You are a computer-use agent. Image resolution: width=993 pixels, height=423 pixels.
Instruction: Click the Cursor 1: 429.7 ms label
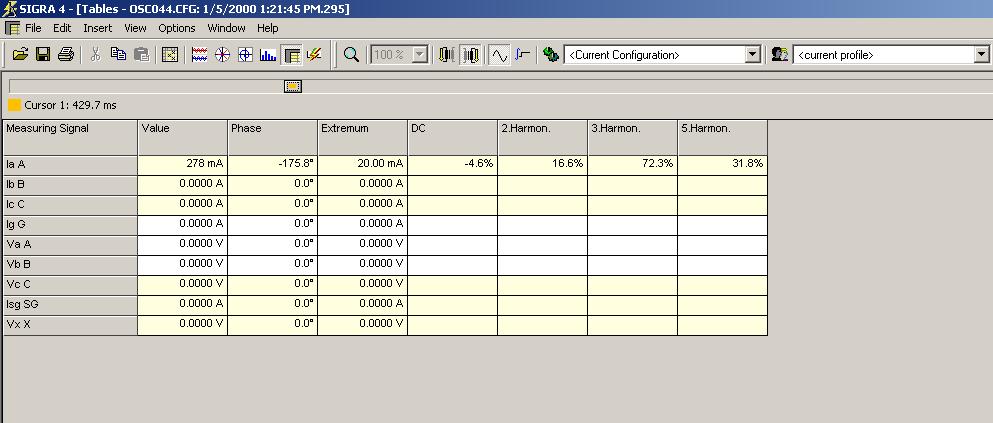[x=70, y=105]
